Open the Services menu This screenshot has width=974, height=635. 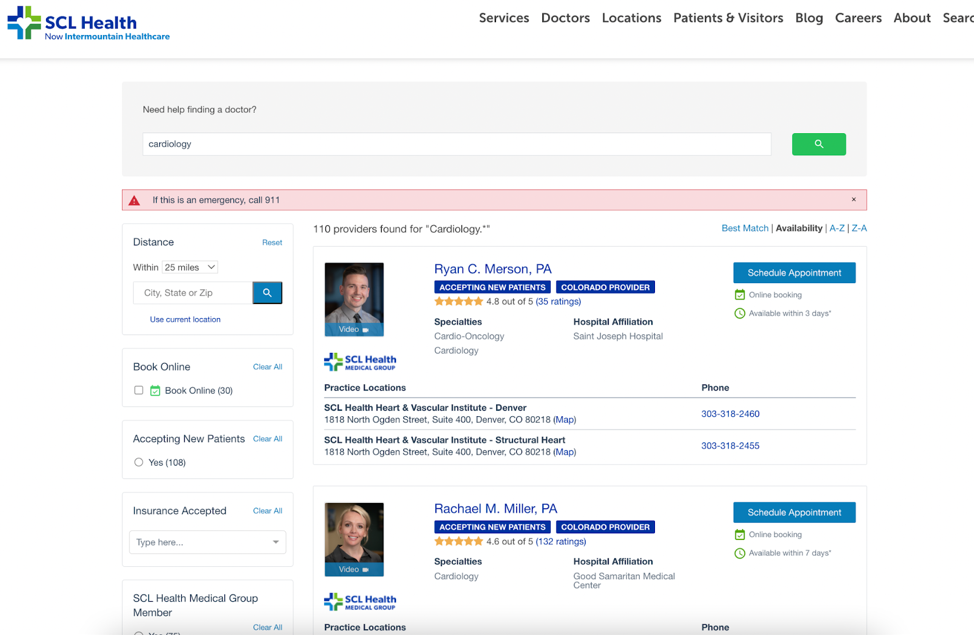pos(504,18)
